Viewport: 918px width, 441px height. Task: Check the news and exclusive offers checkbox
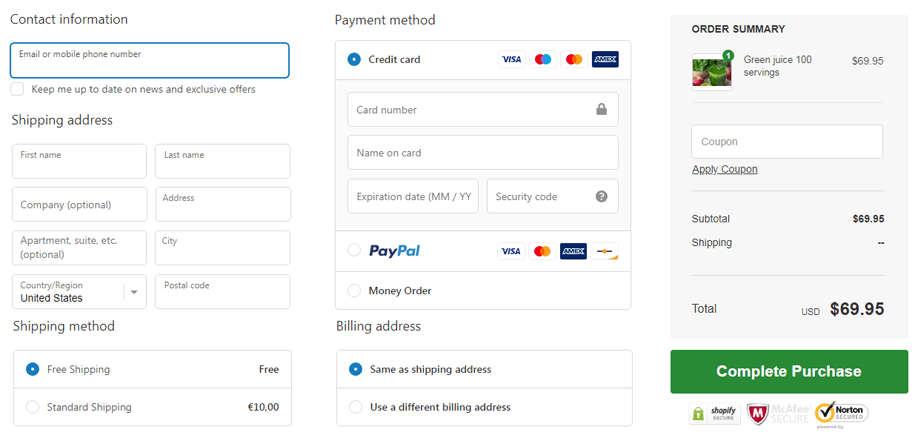[18, 89]
